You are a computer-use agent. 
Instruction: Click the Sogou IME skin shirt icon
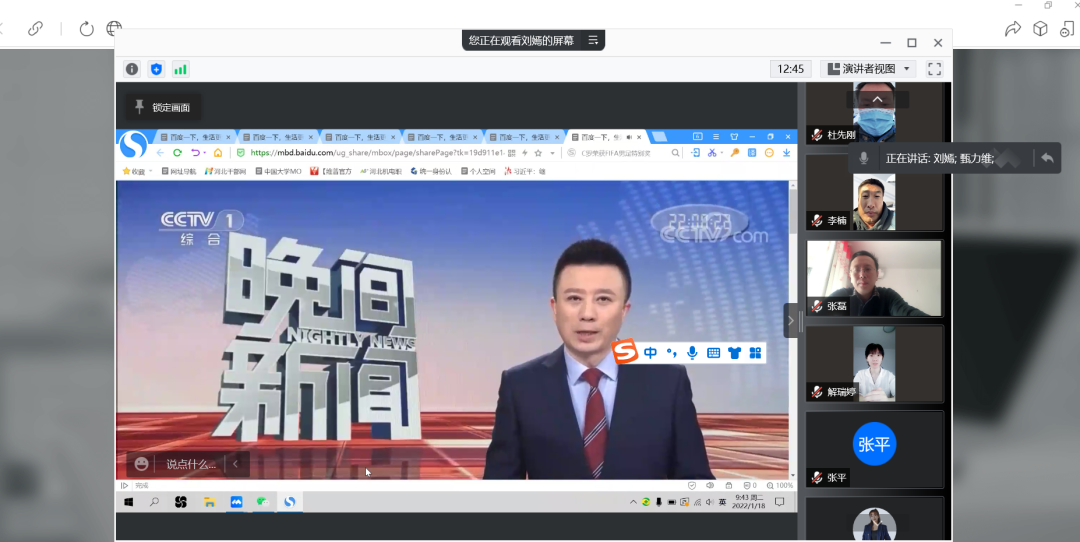pos(734,353)
